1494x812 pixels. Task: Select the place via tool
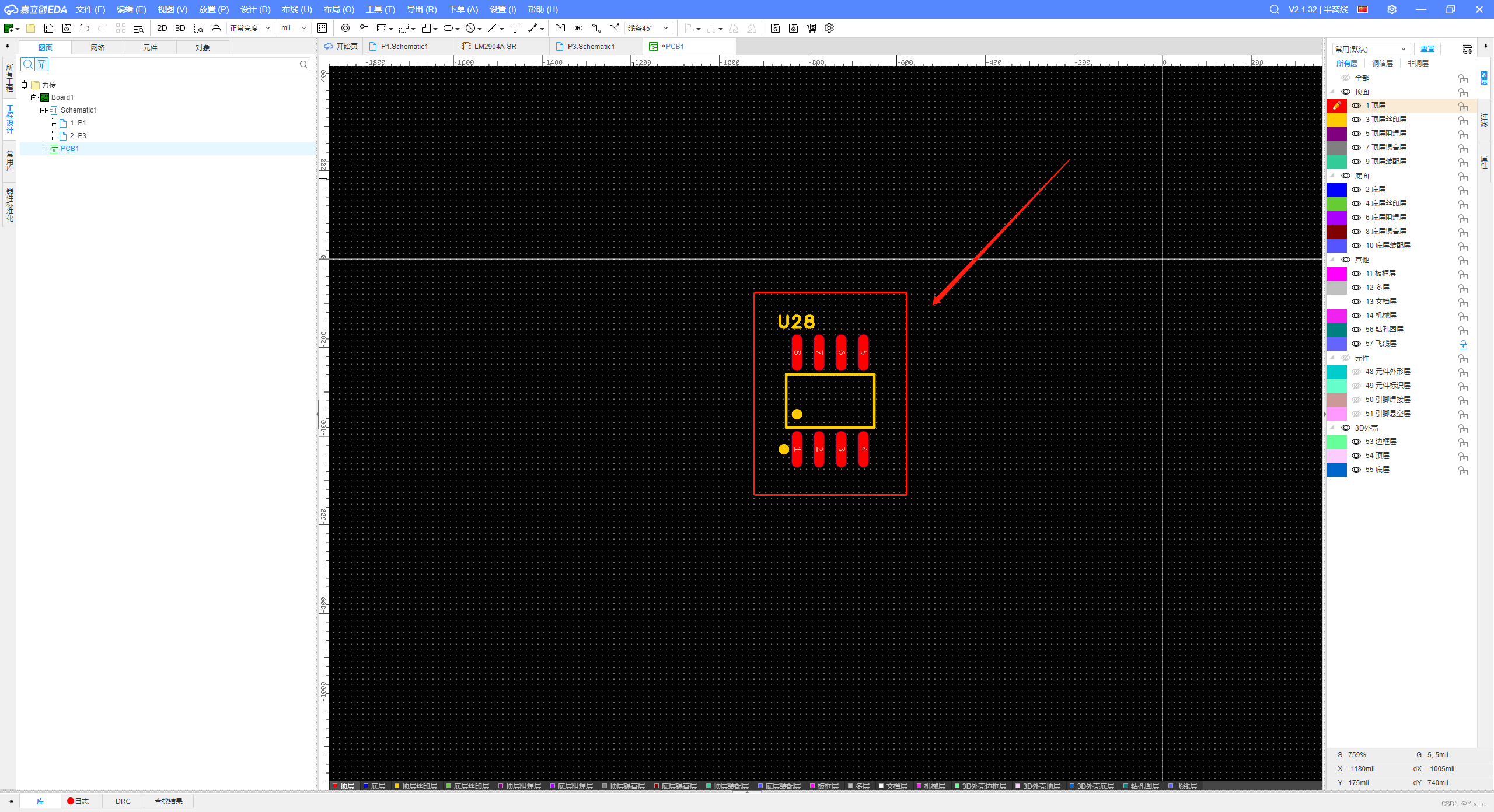[x=345, y=28]
